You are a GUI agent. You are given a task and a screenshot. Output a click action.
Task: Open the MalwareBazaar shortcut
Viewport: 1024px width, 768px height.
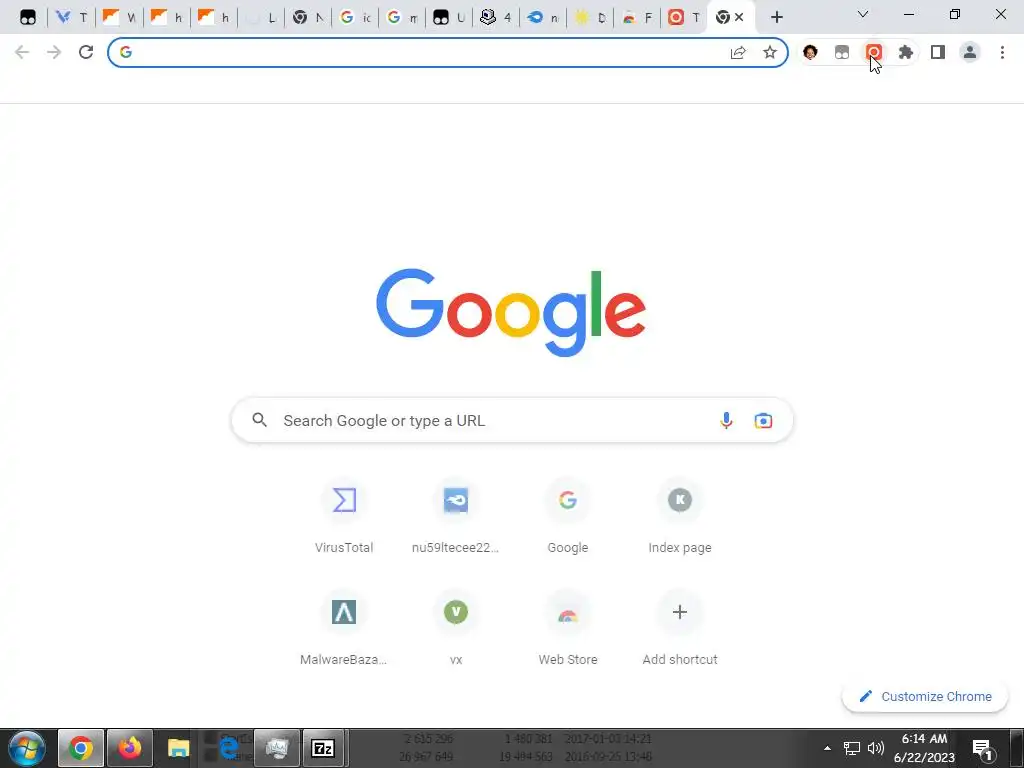coord(344,630)
